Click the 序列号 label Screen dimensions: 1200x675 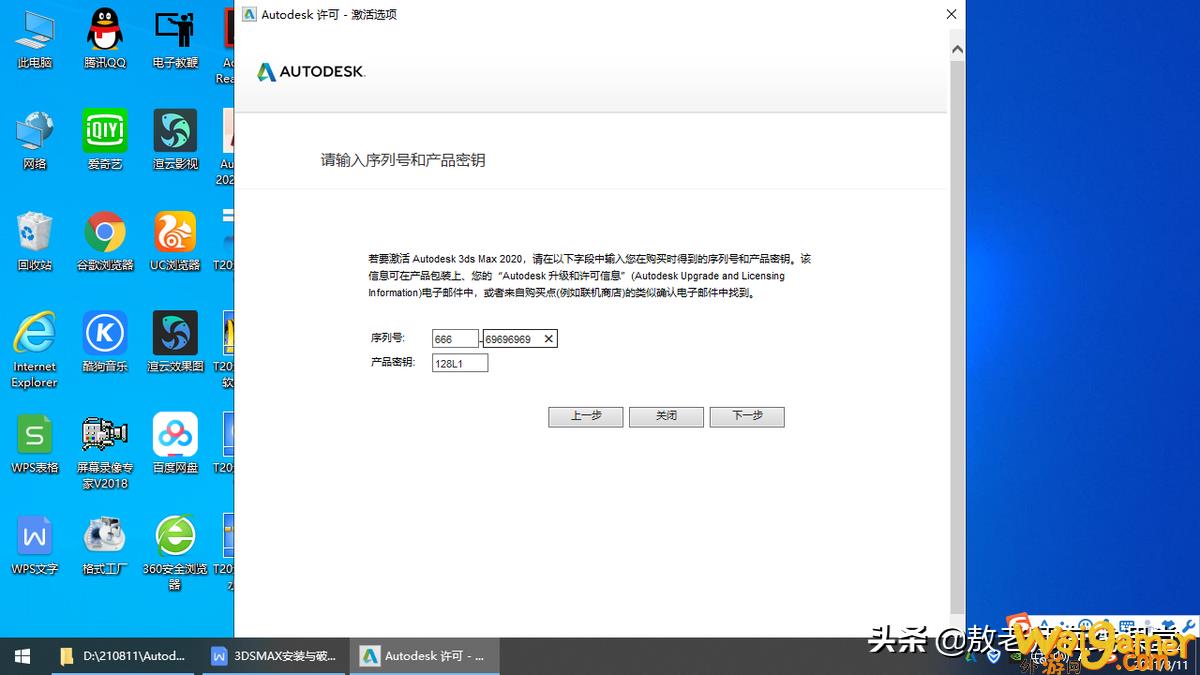click(387, 339)
